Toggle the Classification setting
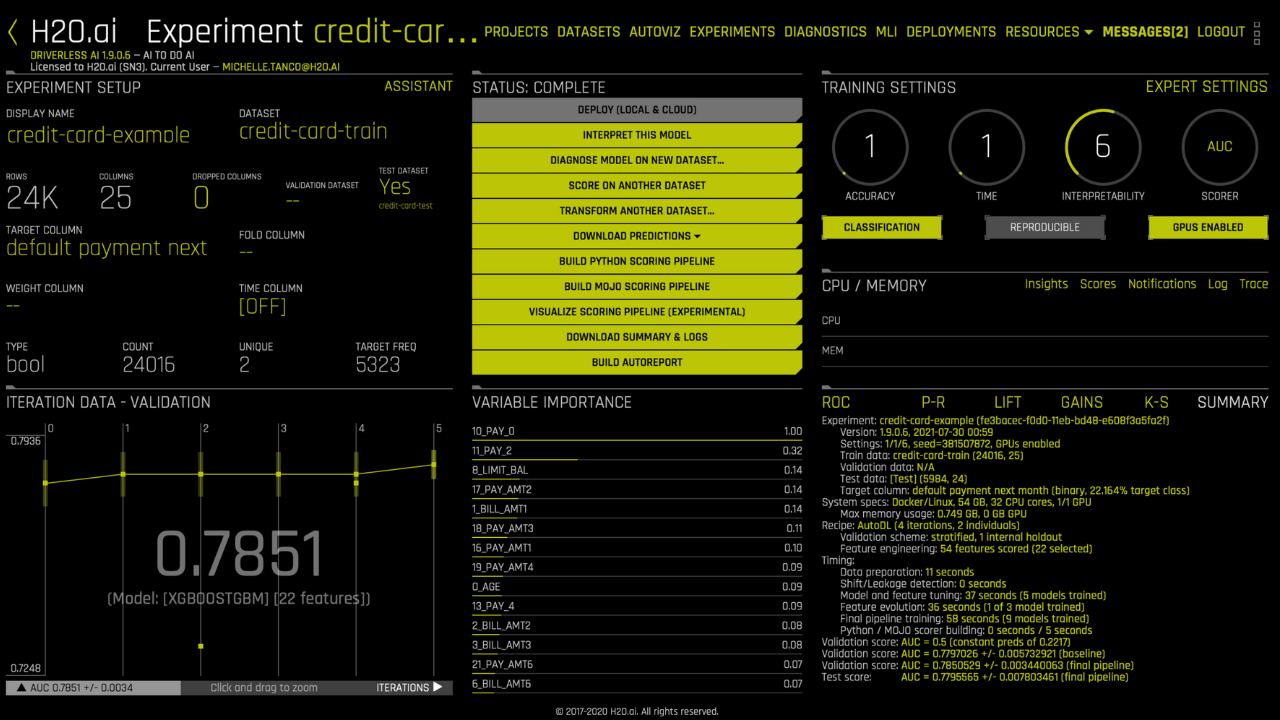Image resolution: width=1280 pixels, height=720 pixels. coord(882,227)
